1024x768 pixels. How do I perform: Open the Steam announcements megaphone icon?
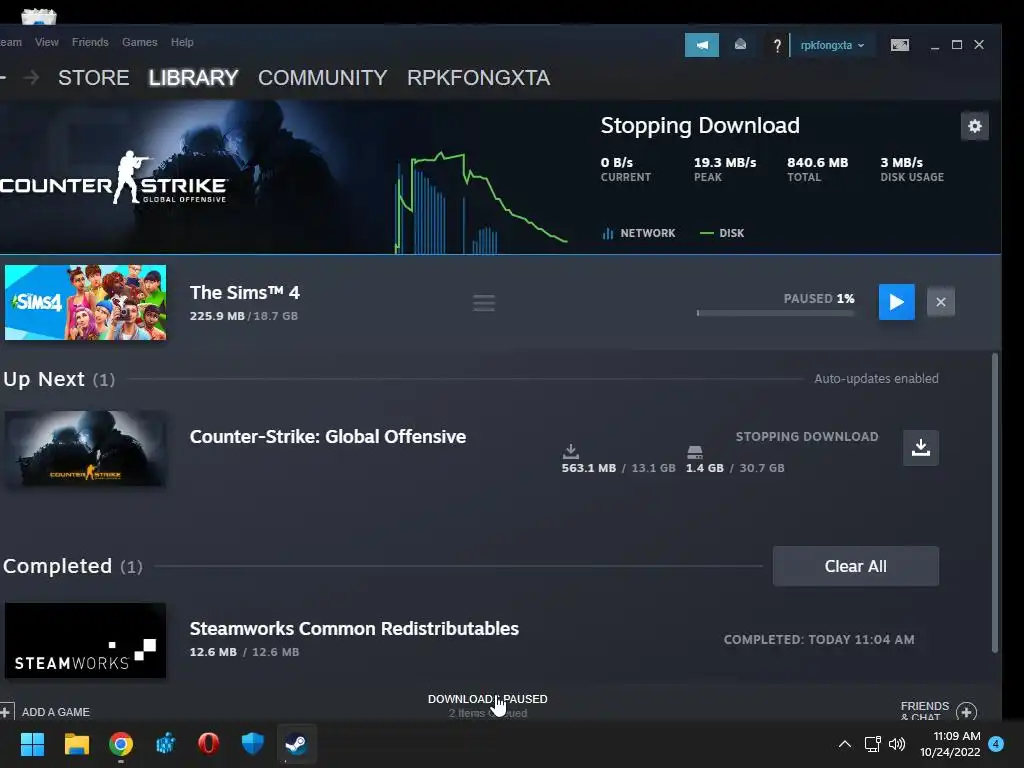point(701,45)
